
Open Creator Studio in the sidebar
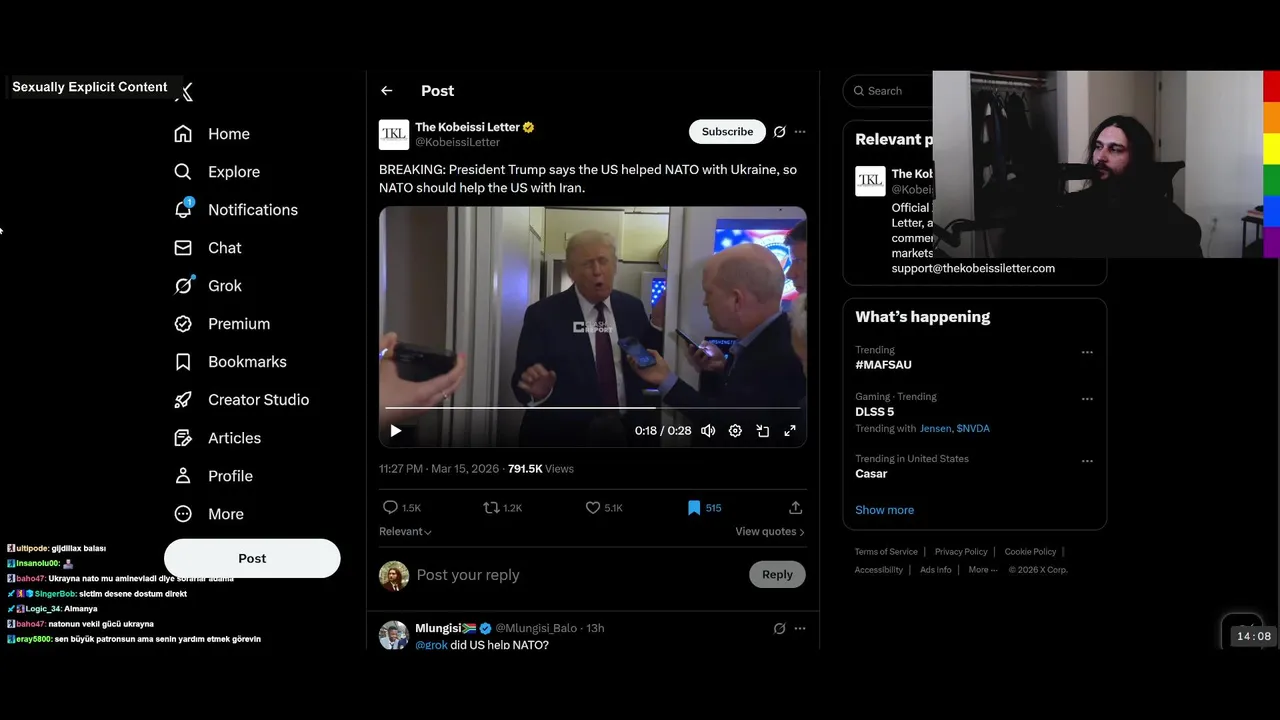257,400
